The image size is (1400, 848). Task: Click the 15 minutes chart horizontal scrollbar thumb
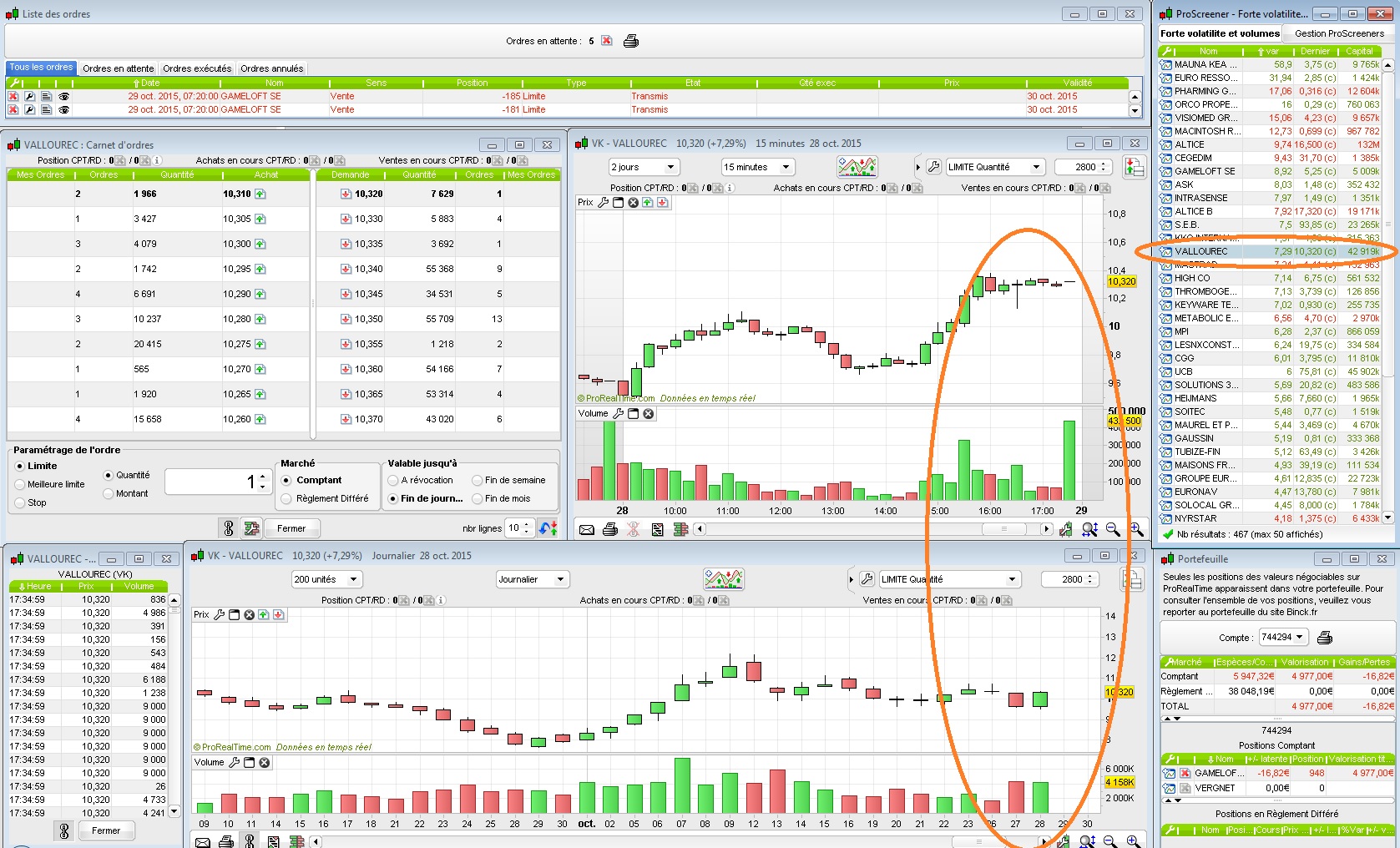[1003, 529]
